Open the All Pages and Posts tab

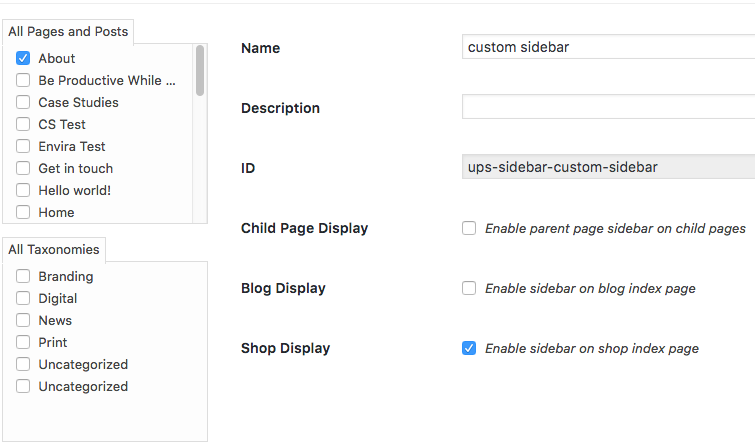click(x=68, y=32)
